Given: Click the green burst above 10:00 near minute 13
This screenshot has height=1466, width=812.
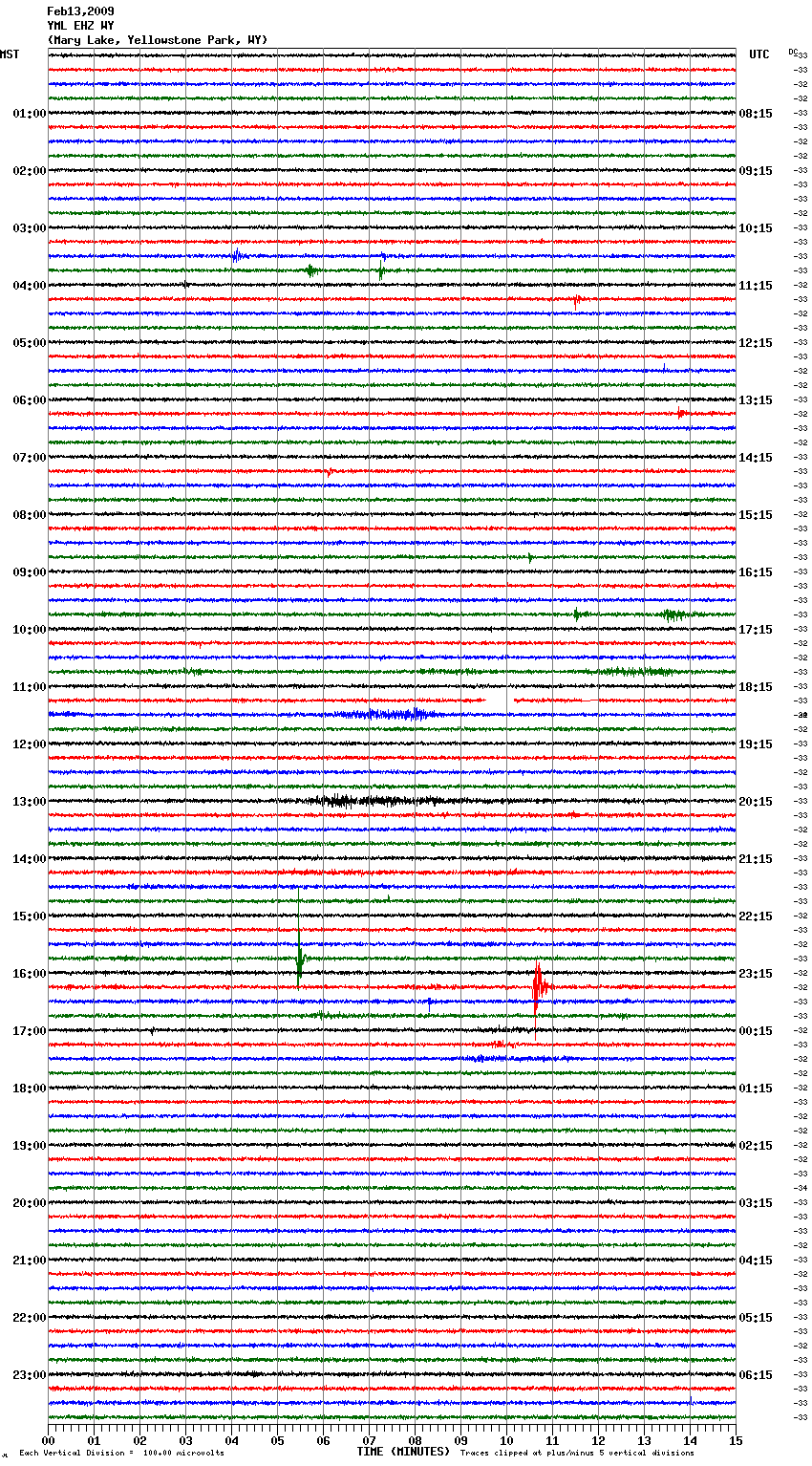Looking at the screenshot, I should click(675, 614).
